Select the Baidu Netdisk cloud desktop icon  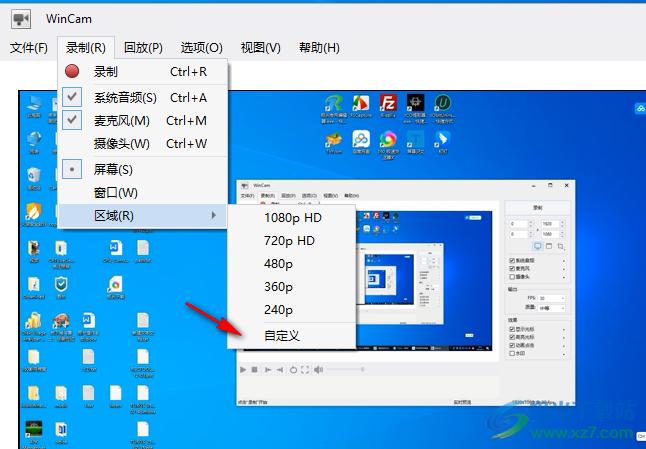pyautogui.click(x=361, y=139)
